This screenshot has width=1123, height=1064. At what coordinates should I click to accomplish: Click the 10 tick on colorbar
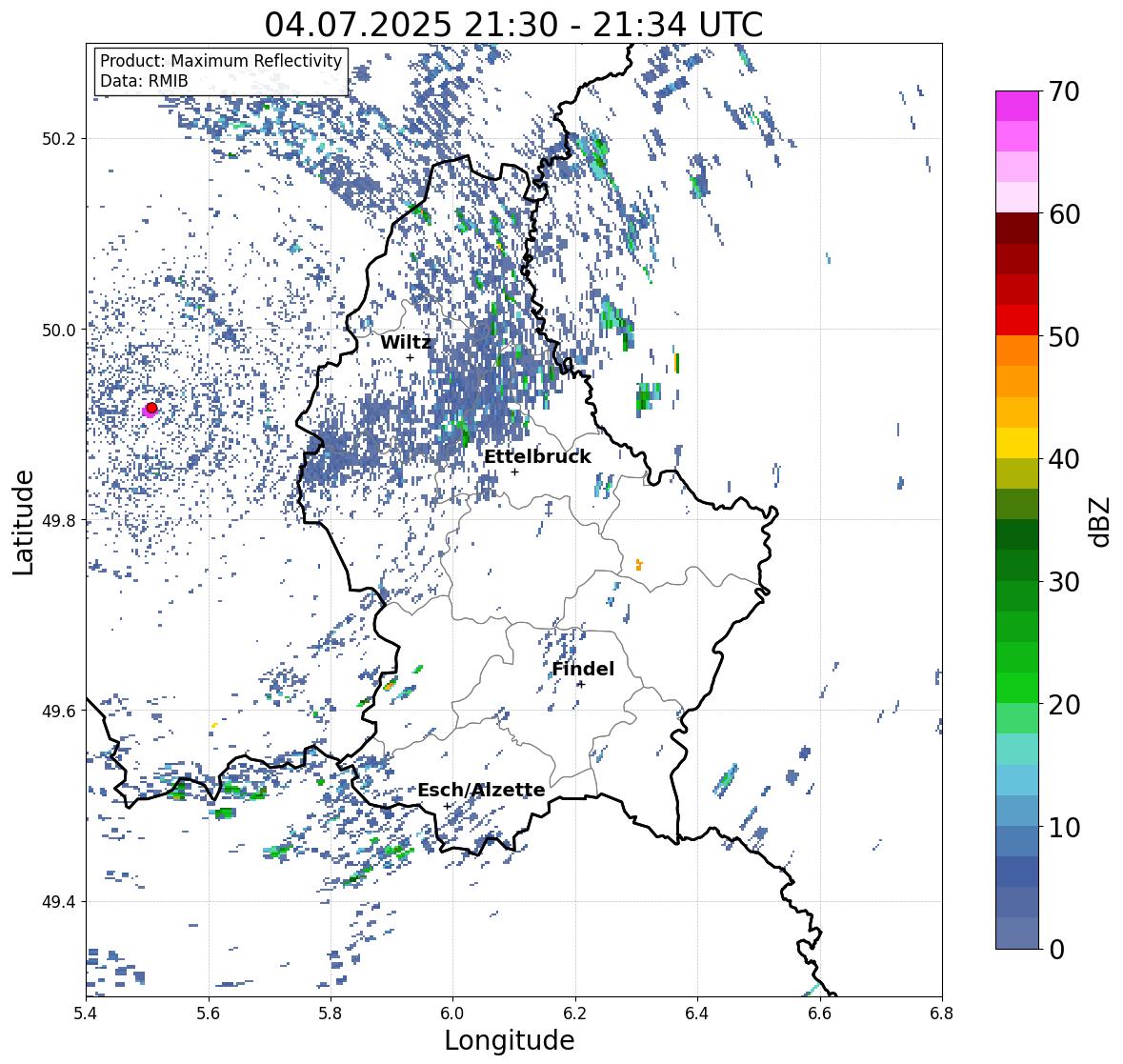click(x=1063, y=827)
